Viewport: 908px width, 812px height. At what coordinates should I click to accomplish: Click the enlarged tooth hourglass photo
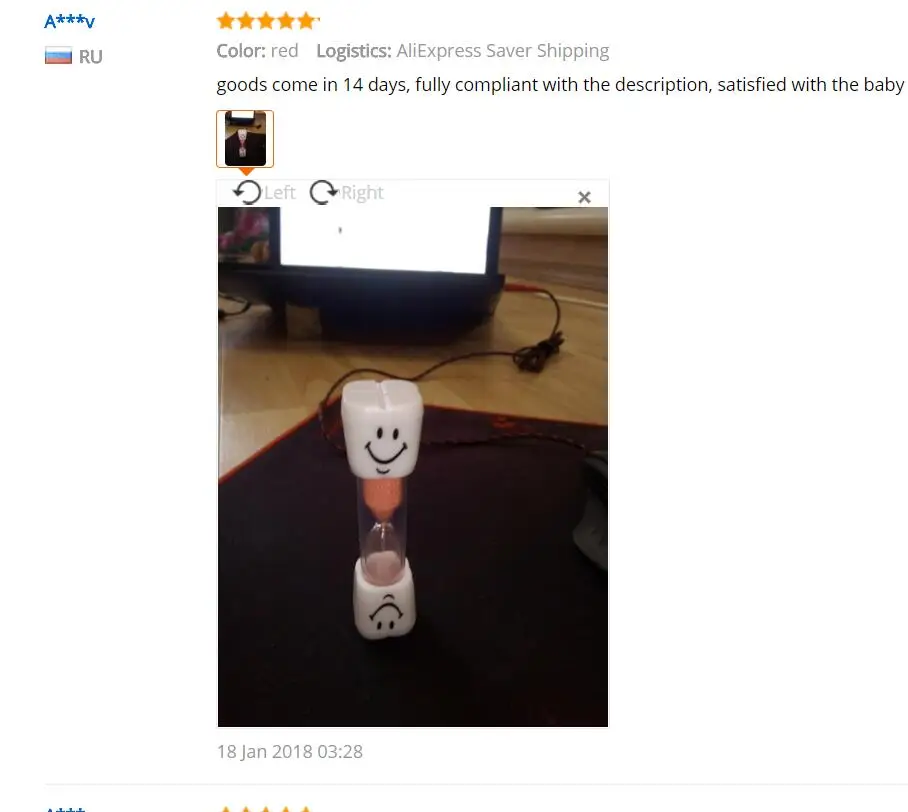pyautogui.click(x=413, y=467)
